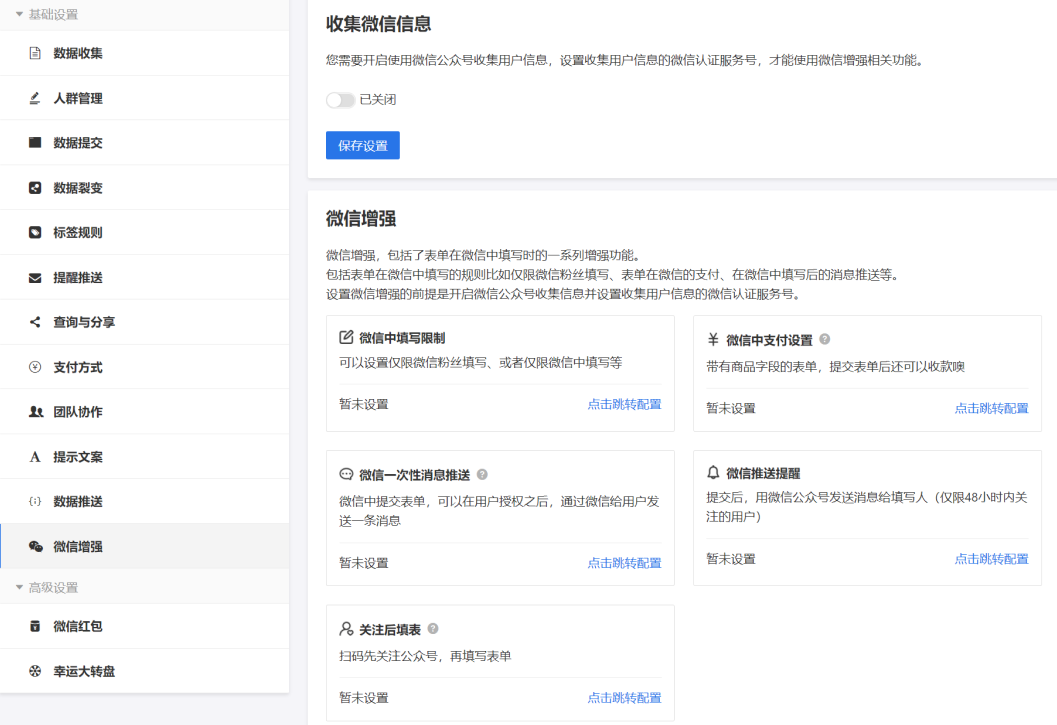Click the 微信红包 red packet icon
The image size is (1057, 725).
coord(35,627)
